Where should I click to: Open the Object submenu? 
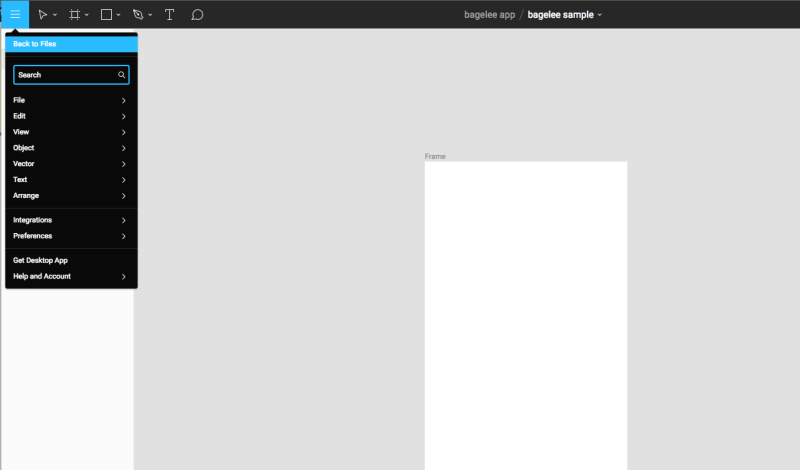71,148
